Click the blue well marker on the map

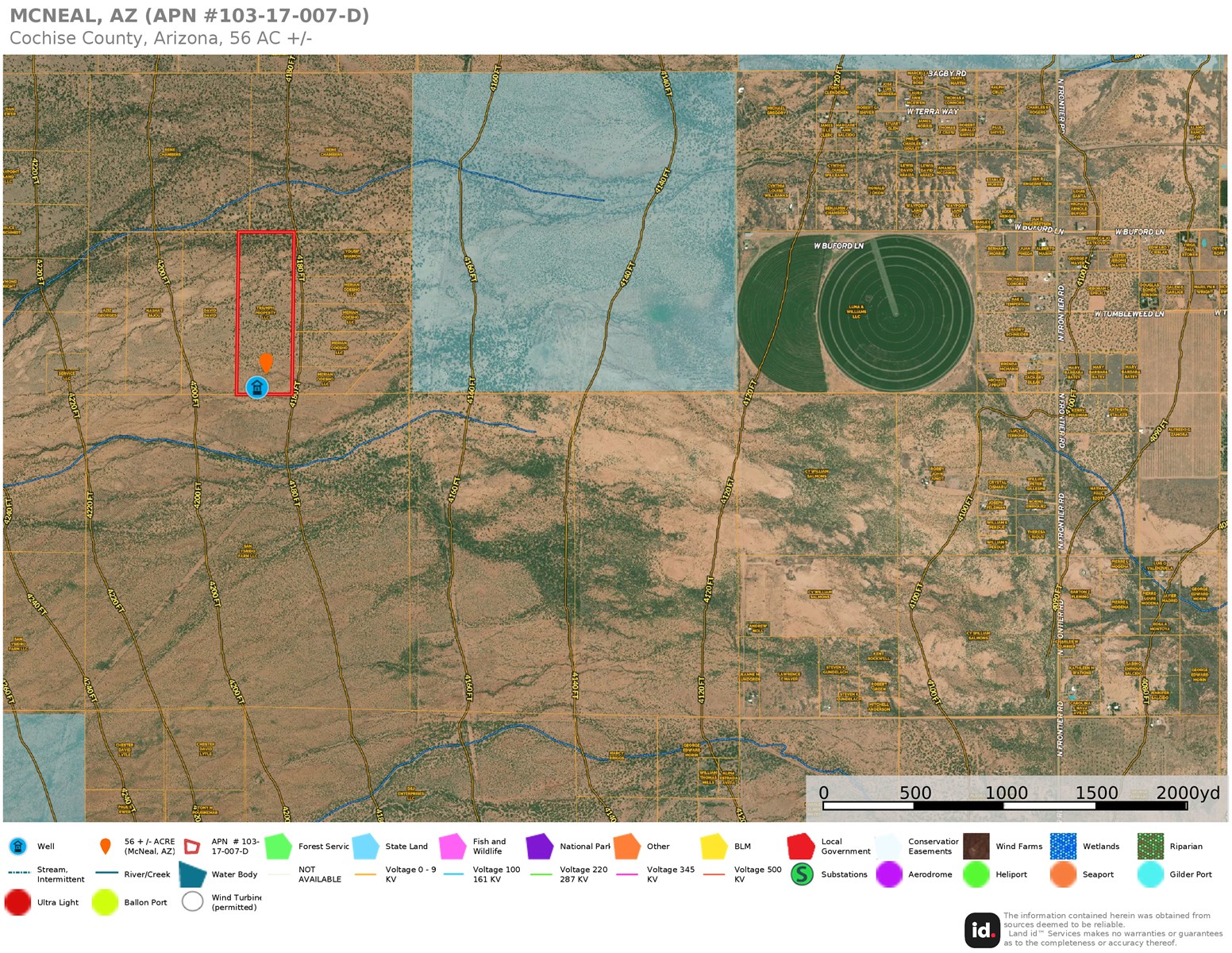pos(256,388)
